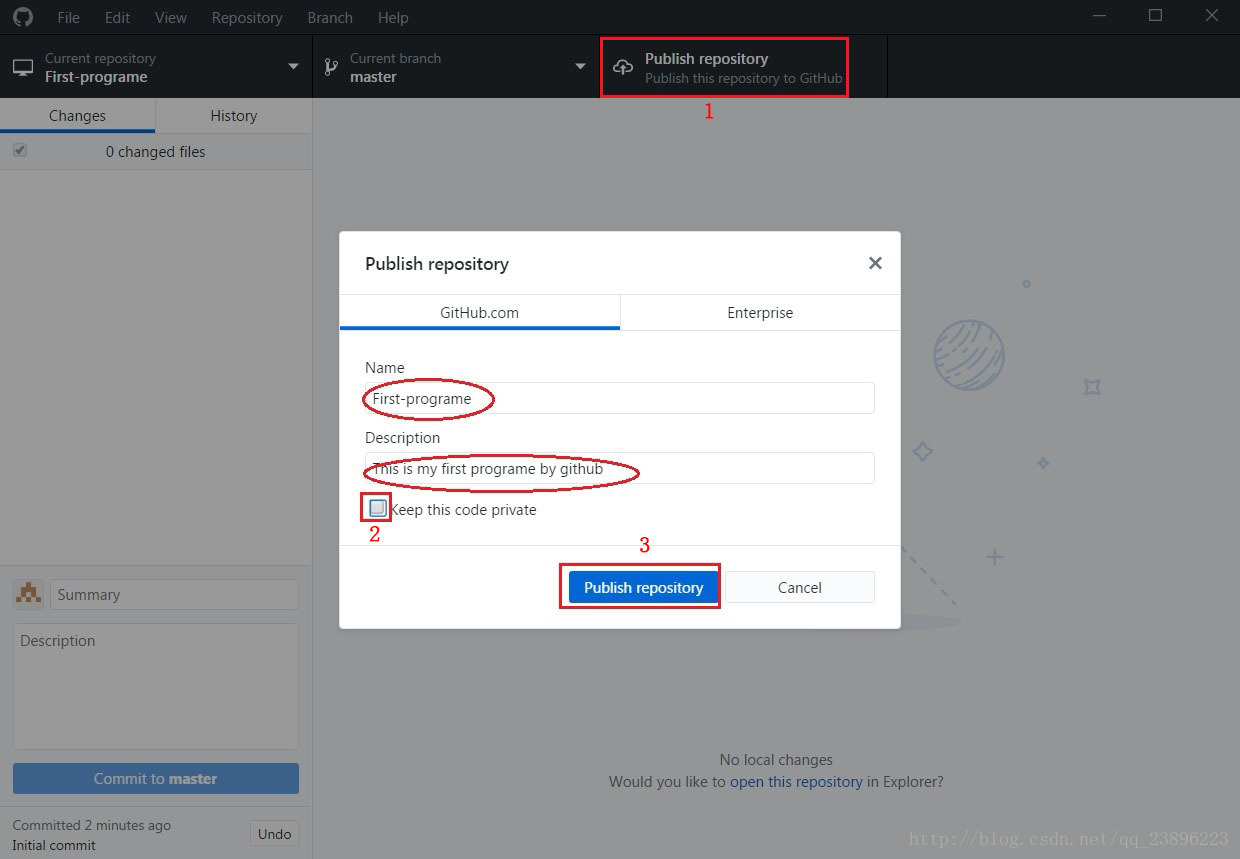Screen dimensions: 1240x859
Task: Undo the Initial commit
Action: 274,834
